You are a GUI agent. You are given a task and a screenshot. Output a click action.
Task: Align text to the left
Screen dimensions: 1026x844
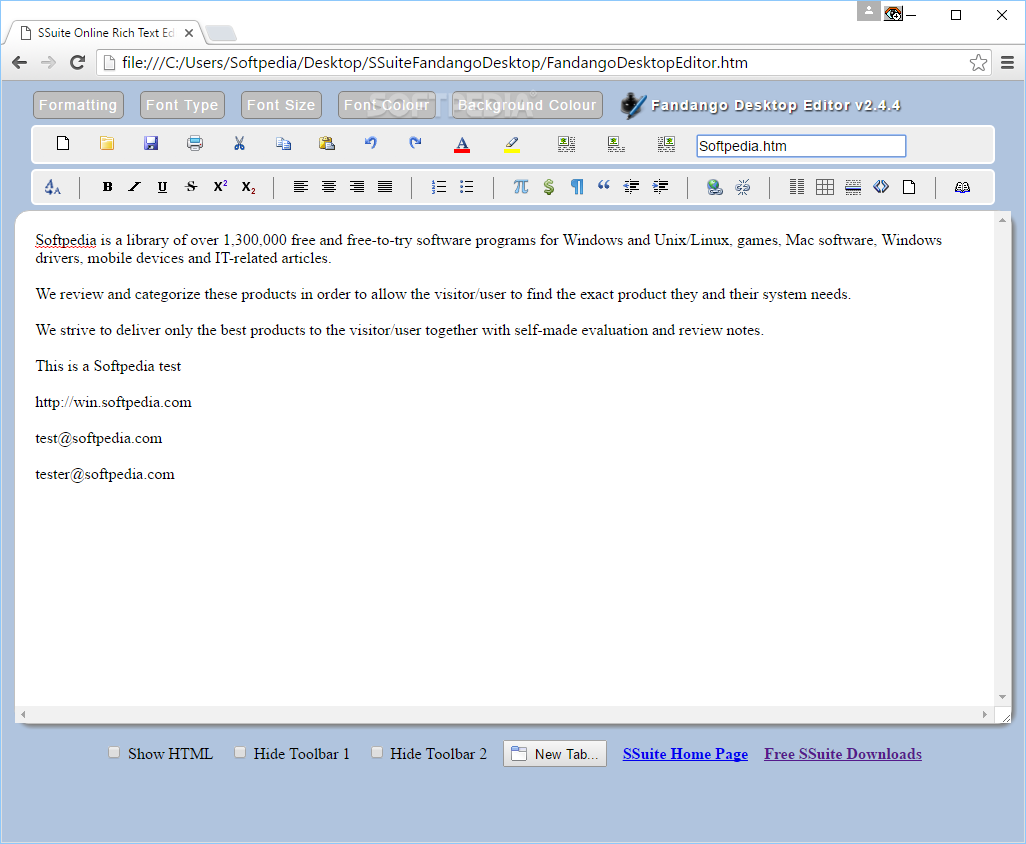(x=300, y=187)
